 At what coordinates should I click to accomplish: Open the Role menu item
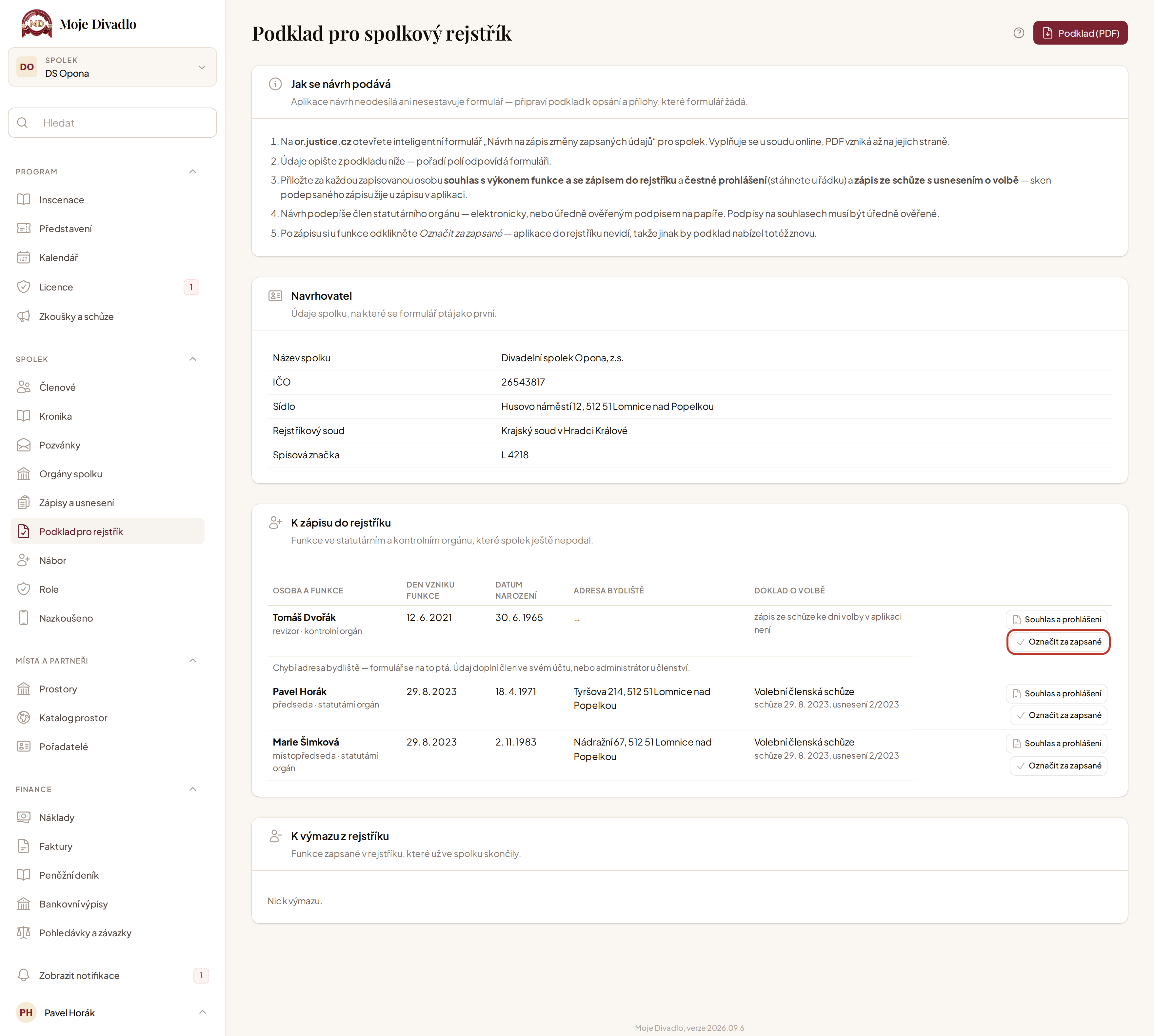coord(107,589)
